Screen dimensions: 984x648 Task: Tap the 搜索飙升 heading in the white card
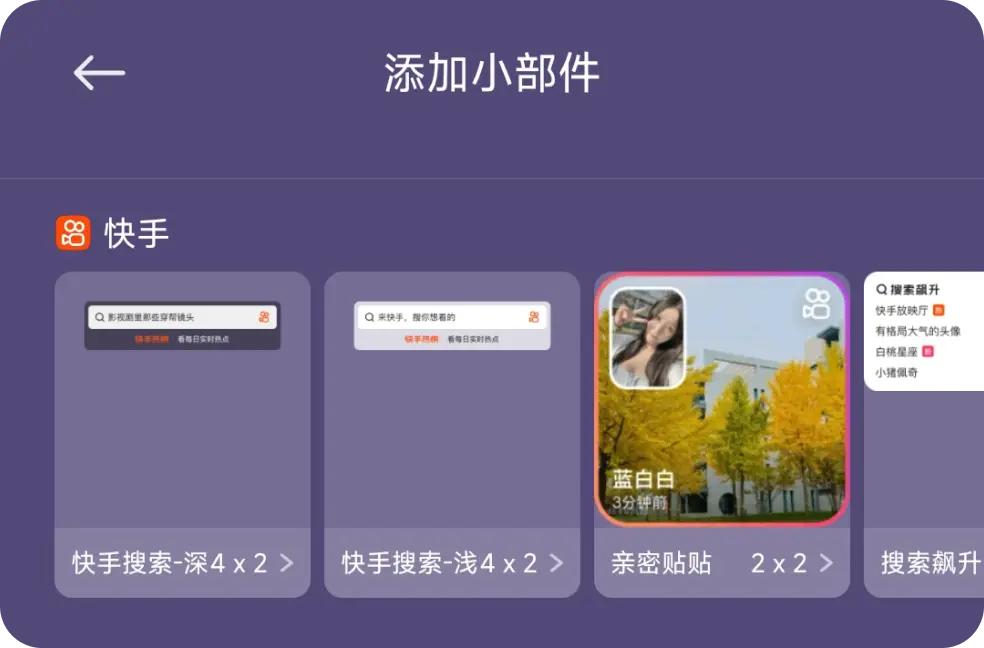[x=915, y=289]
